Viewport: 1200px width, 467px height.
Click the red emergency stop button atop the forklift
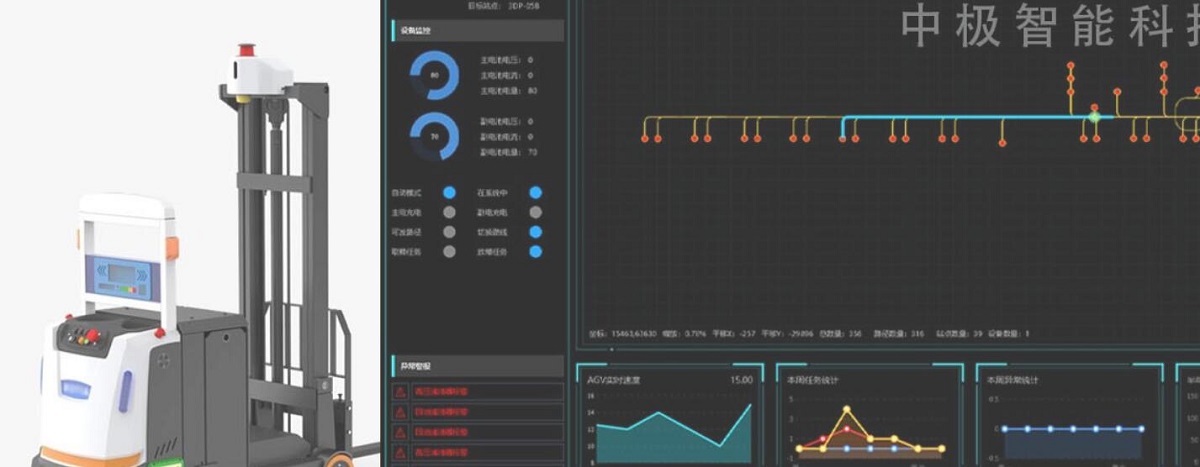pos(246,51)
